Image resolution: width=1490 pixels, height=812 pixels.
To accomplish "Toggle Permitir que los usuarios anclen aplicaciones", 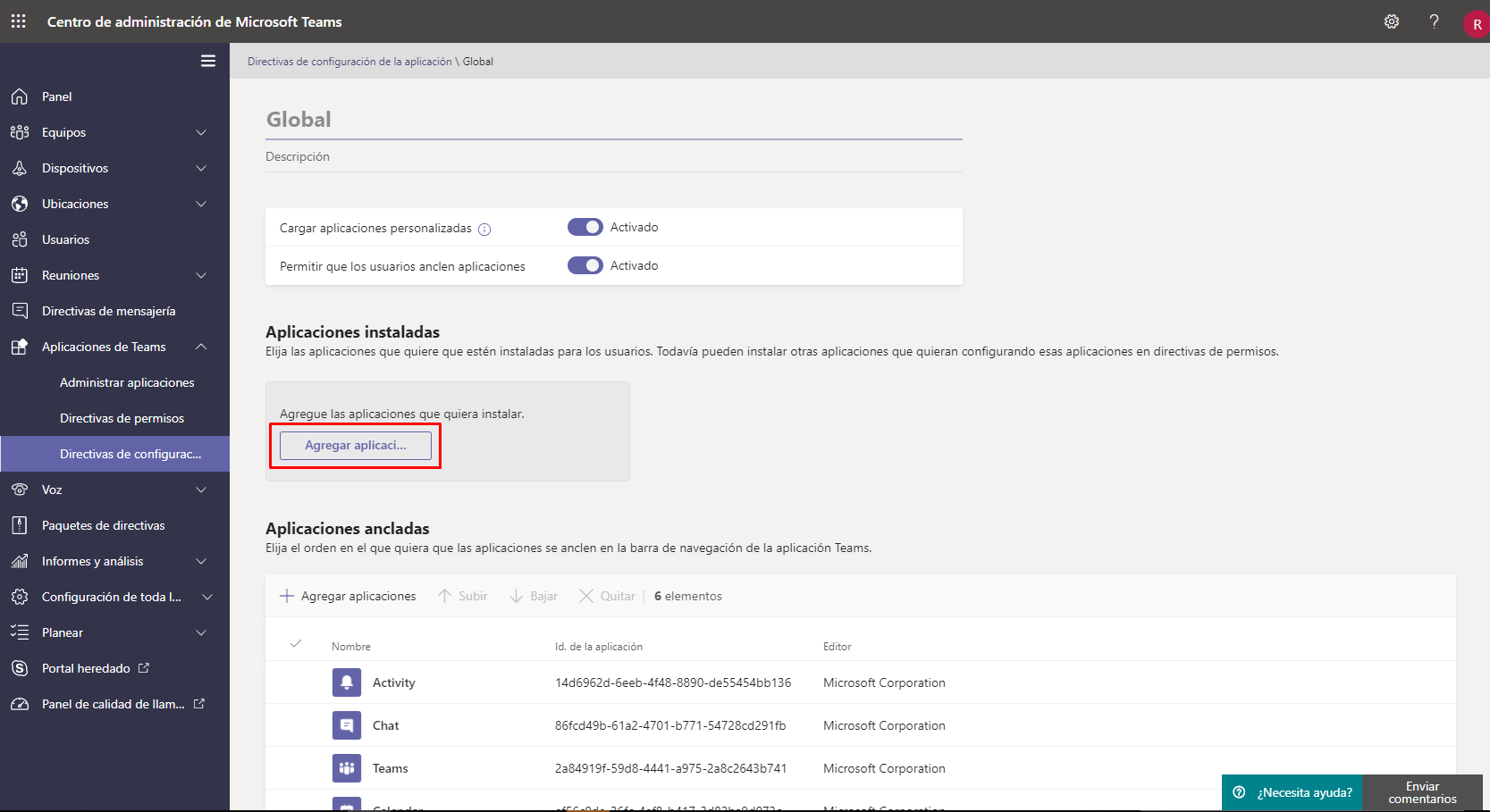I will 585,265.
